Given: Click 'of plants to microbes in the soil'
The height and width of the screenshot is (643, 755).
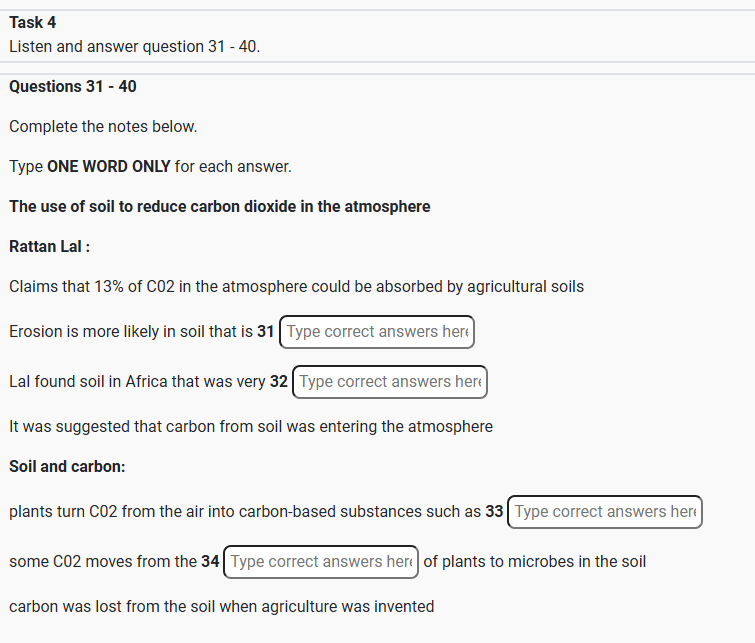Looking at the screenshot, I should [x=534, y=562].
